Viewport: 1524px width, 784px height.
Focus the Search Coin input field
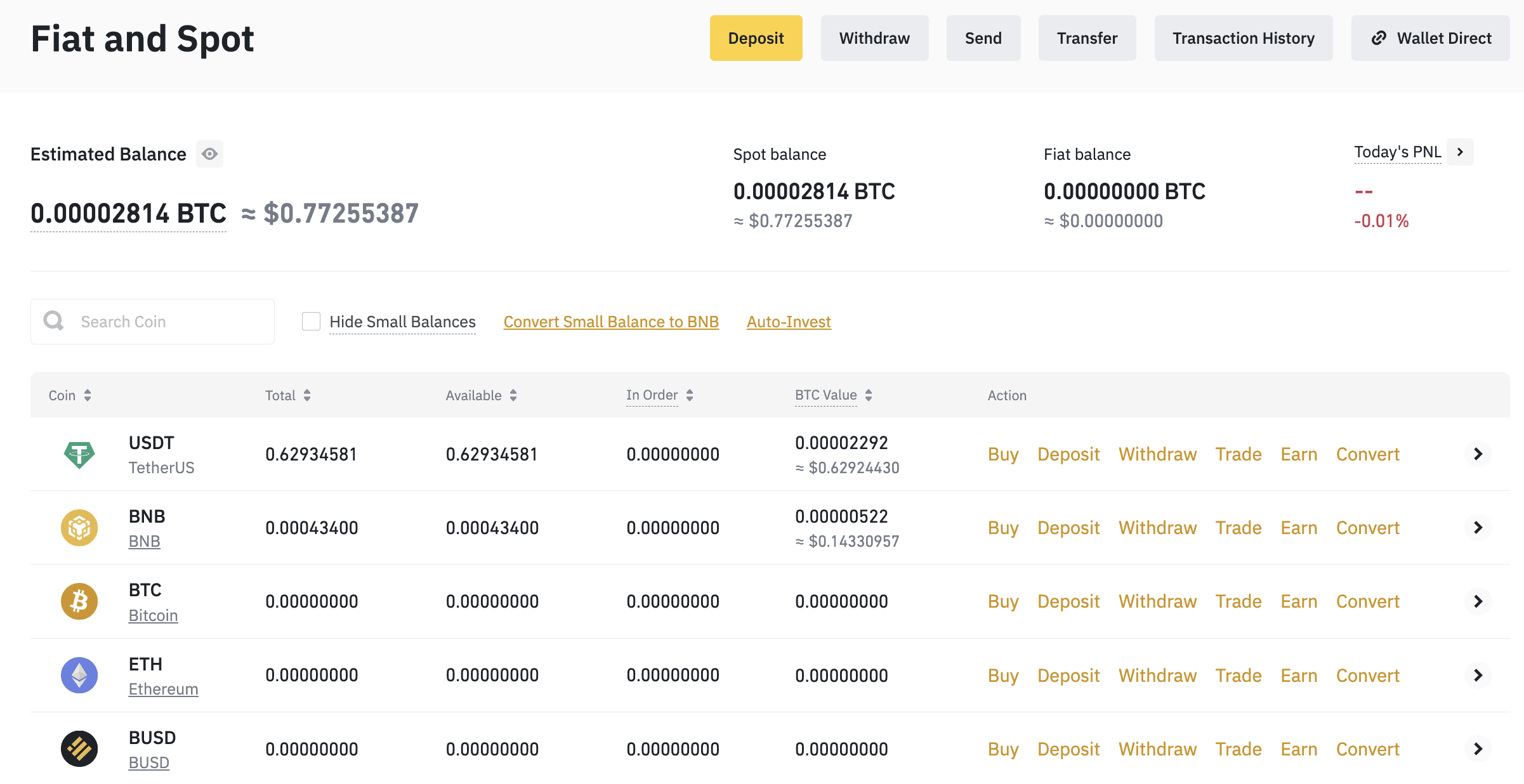(152, 322)
